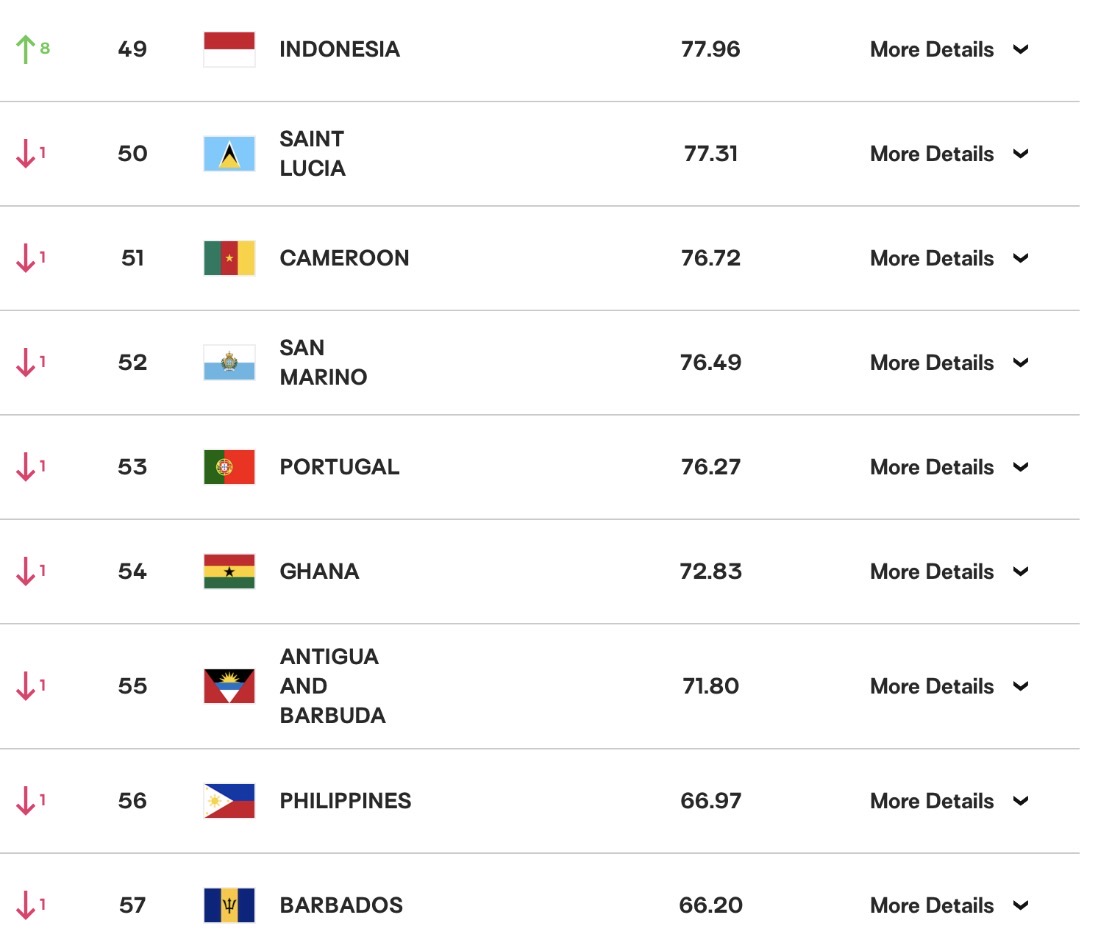The height and width of the screenshot is (946, 1106).
Task: Click the Saint Lucia flag icon
Action: tap(229, 154)
